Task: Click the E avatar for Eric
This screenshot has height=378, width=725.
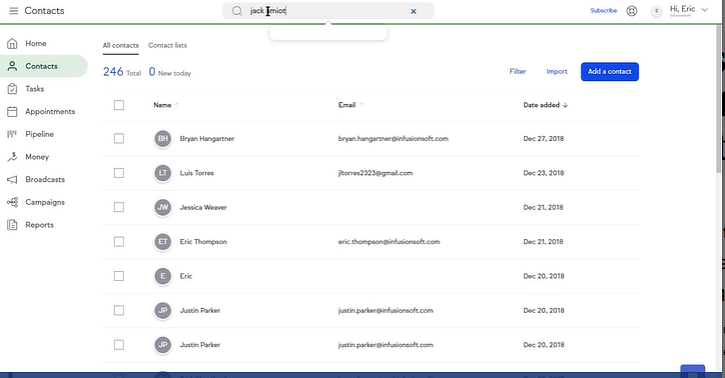Action: coord(163,276)
